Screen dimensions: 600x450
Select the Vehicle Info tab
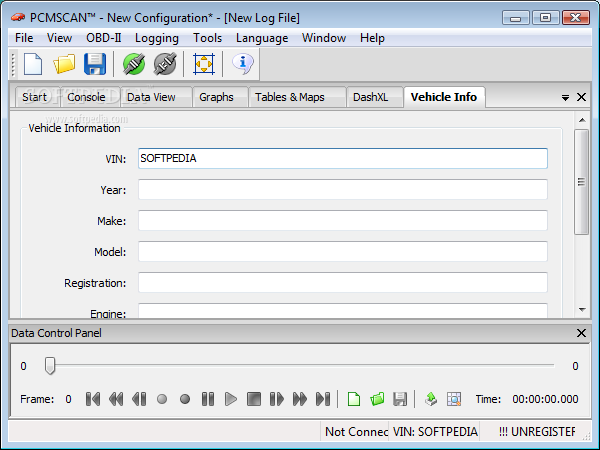(x=444, y=97)
